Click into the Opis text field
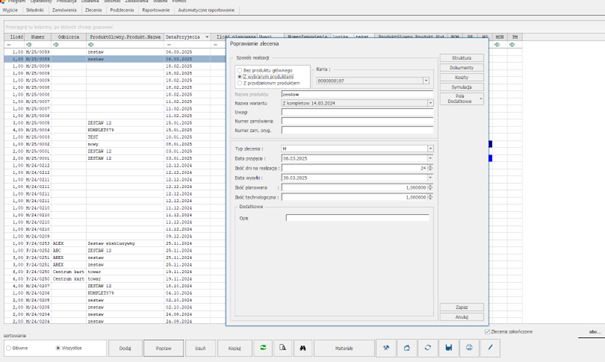 pos(357,218)
